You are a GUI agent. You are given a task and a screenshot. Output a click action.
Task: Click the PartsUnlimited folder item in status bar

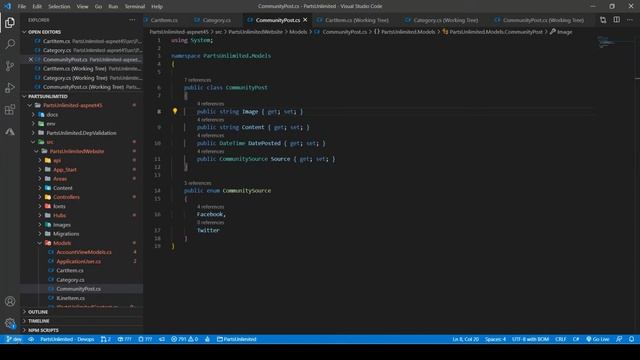click(236, 339)
